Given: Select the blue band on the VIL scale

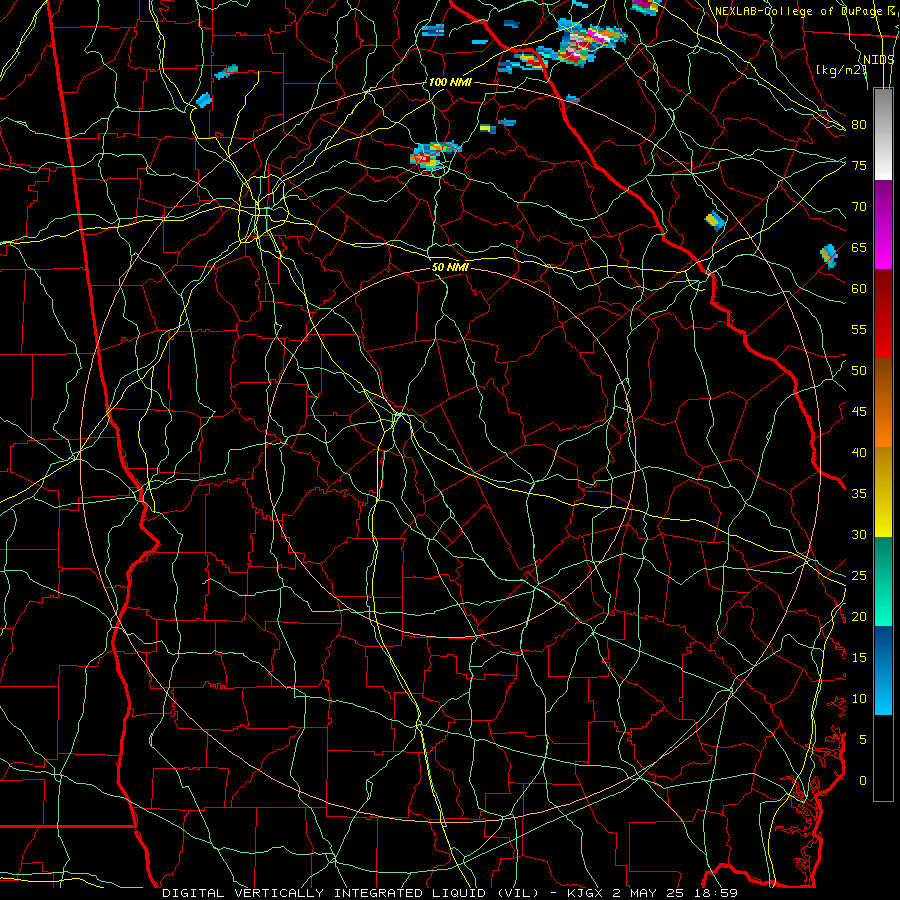Looking at the screenshot, I should 883,670.
